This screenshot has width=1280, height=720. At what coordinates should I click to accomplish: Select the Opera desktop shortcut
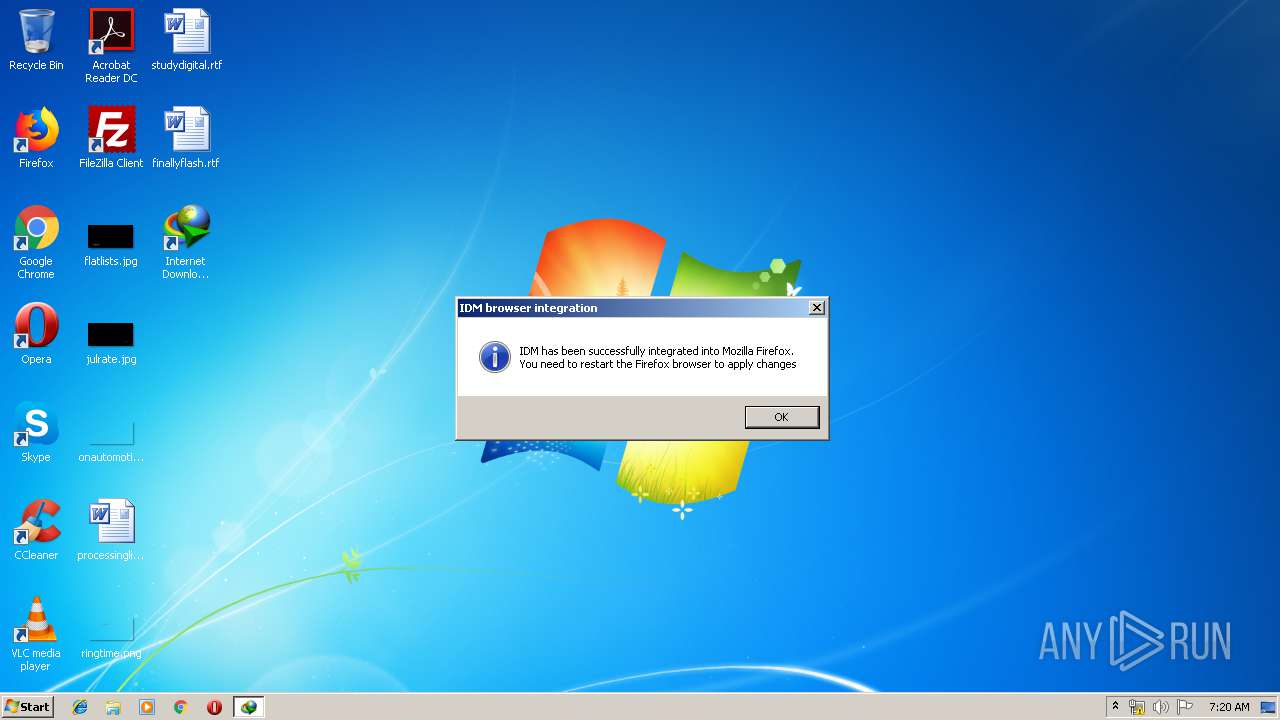(36, 334)
